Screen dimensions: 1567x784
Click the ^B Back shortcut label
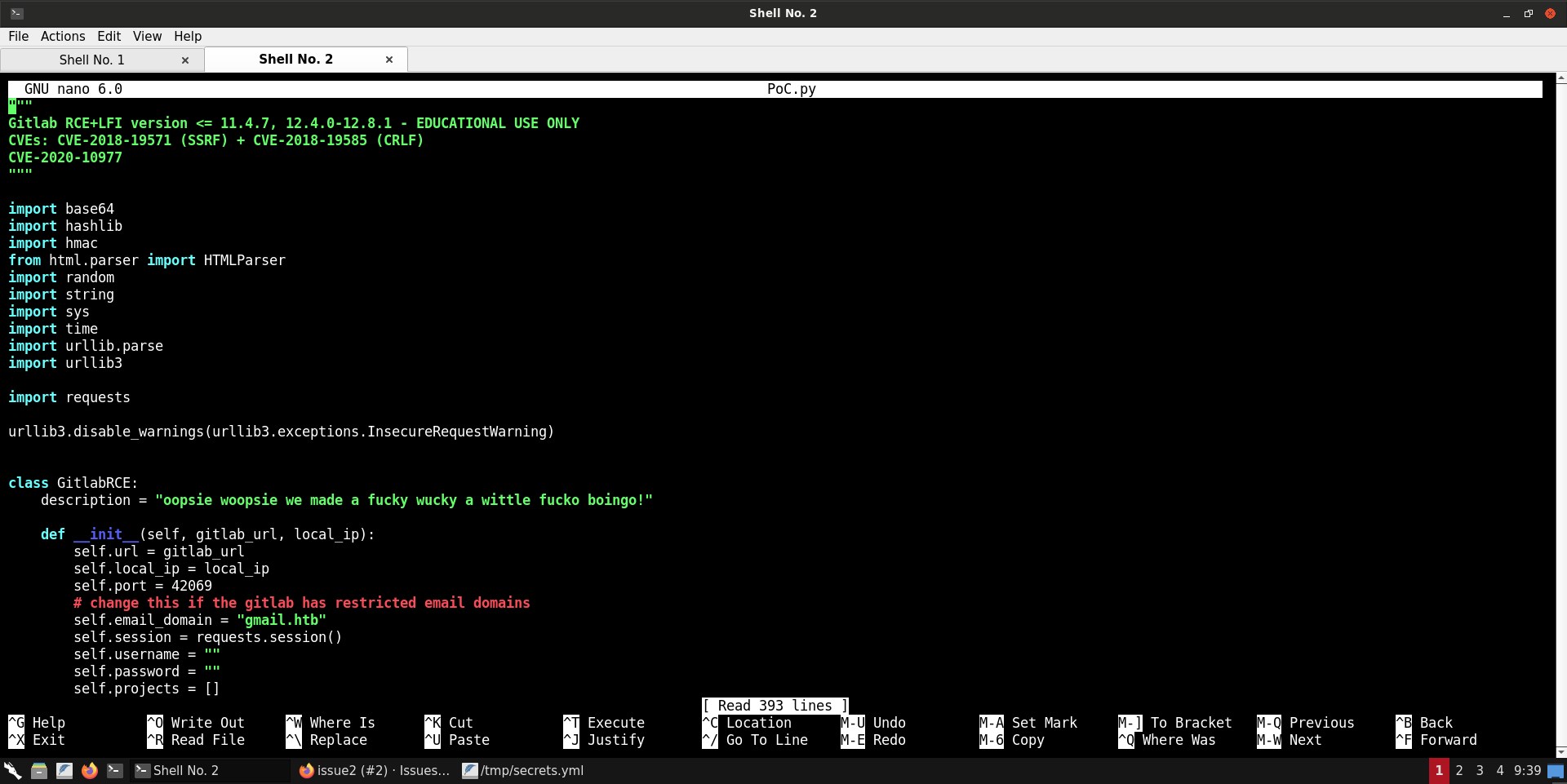(1424, 723)
